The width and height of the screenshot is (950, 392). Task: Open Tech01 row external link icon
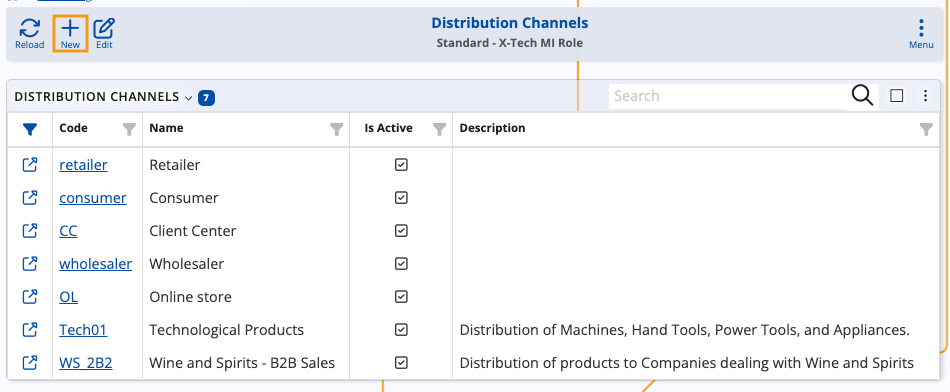[x=30, y=330]
